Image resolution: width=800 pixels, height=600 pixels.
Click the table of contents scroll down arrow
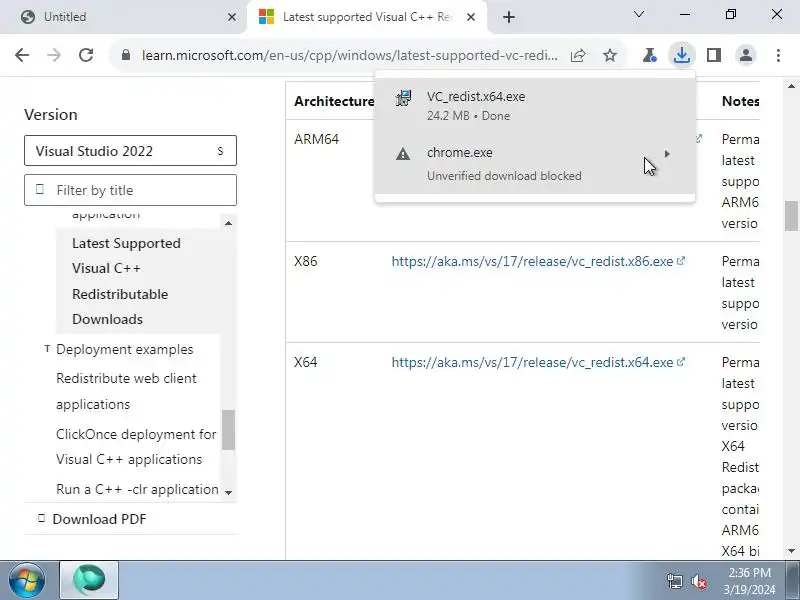click(228, 492)
